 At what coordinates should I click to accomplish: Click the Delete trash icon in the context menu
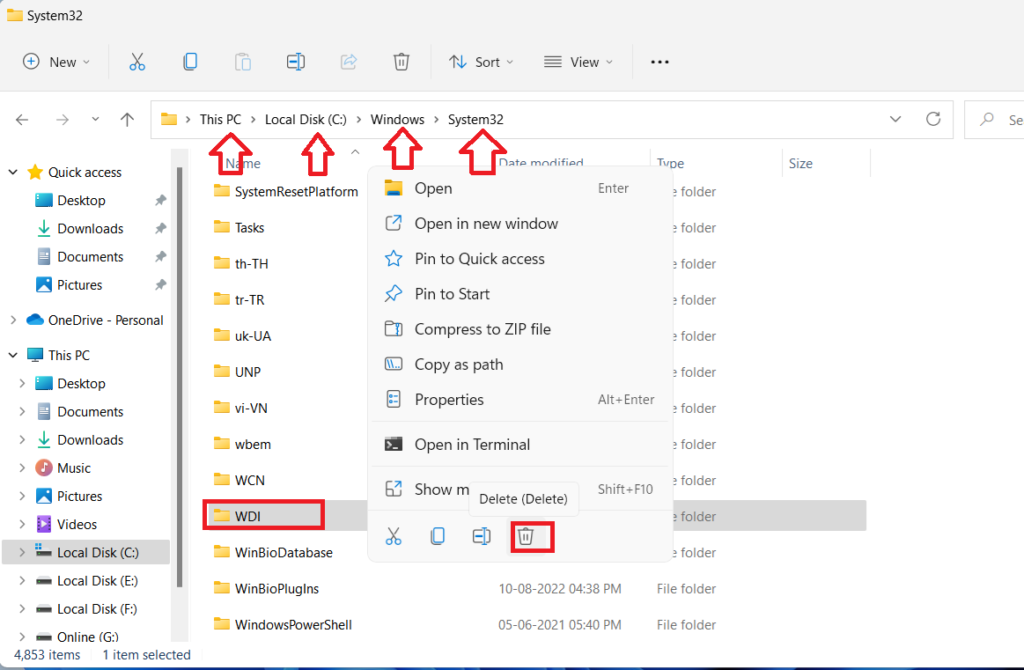tap(526, 537)
